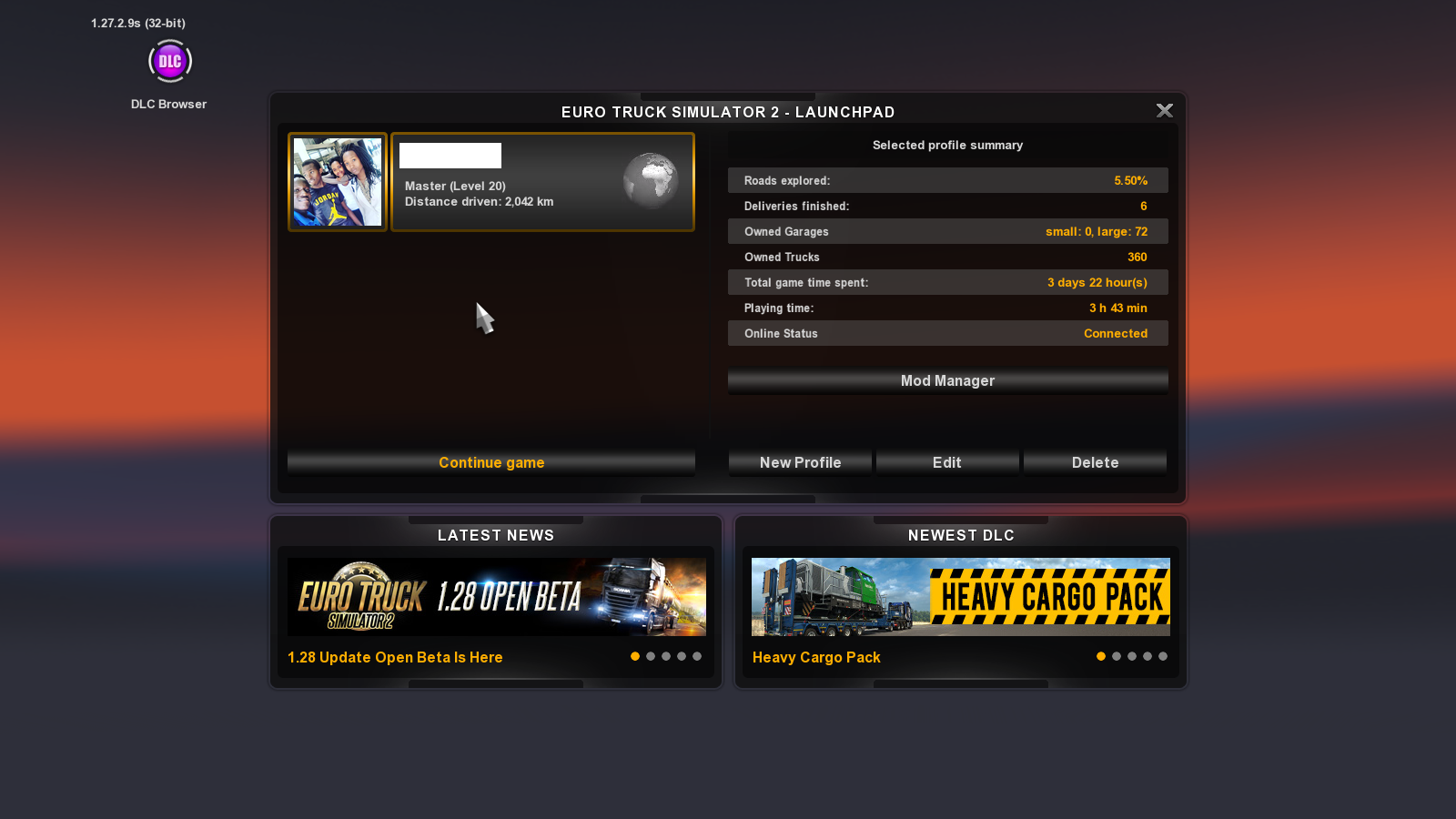Select second Newest DLC page dot

(x=1117, y=656)
